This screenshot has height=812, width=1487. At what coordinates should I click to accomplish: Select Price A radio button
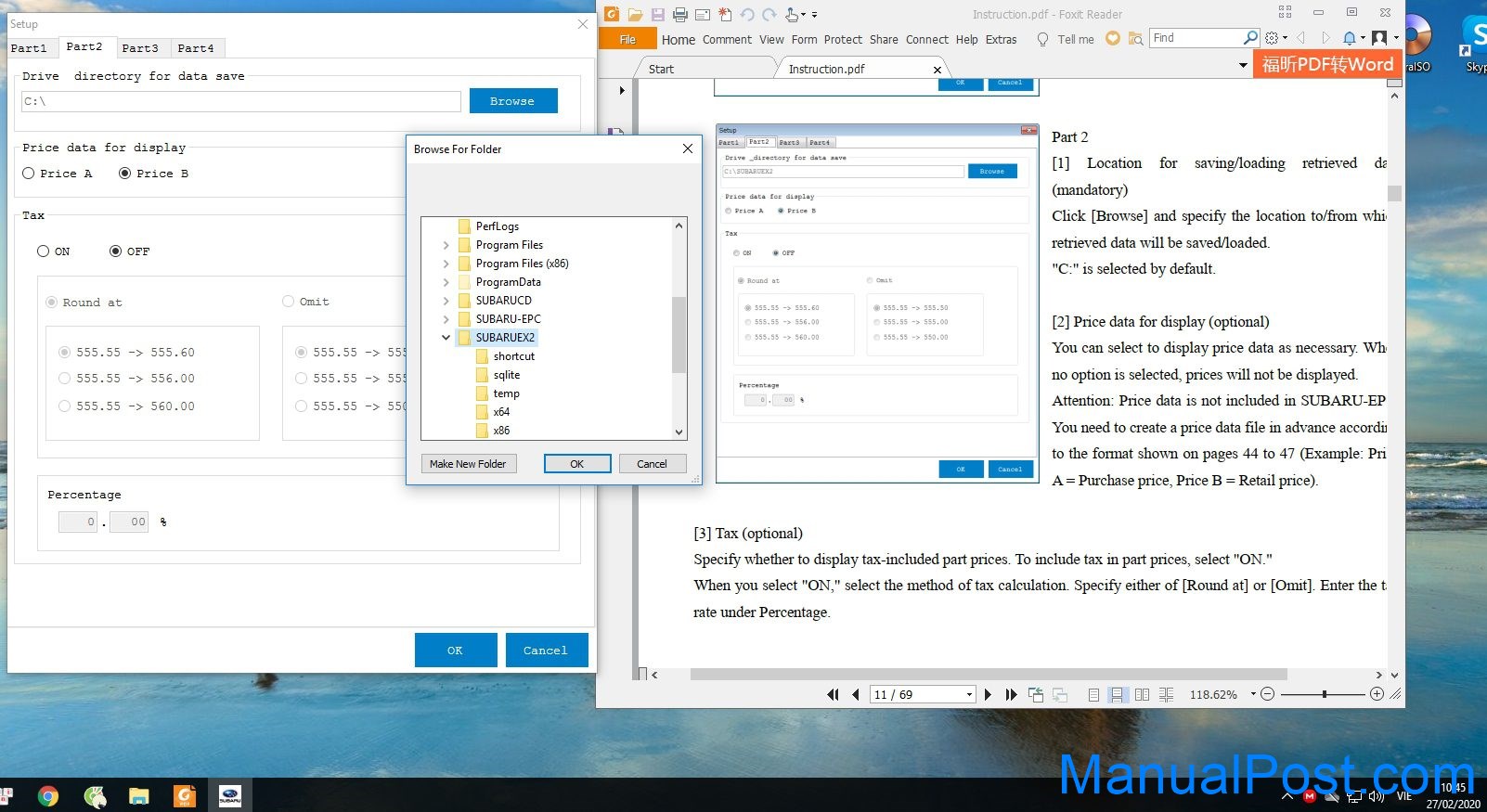tap(29, 174)
